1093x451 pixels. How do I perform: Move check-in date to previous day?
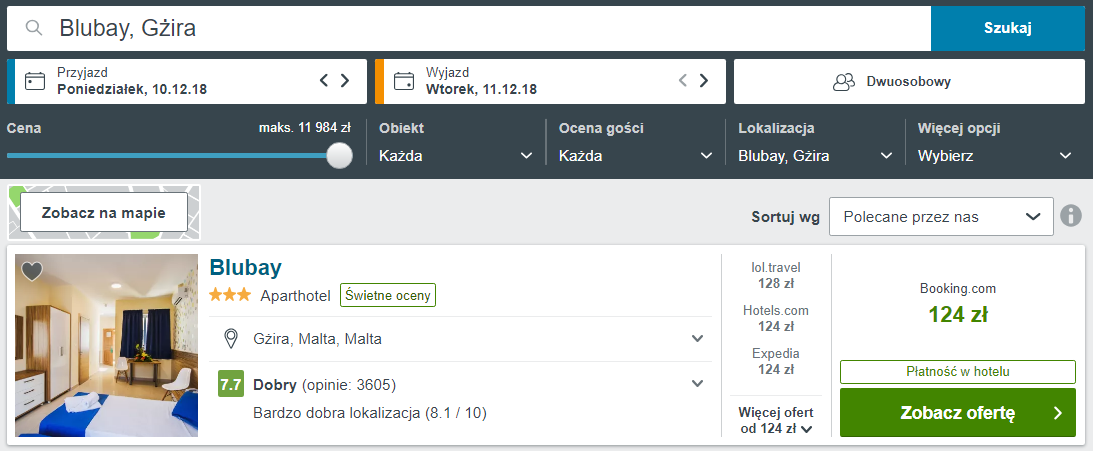tap(323, 81)
